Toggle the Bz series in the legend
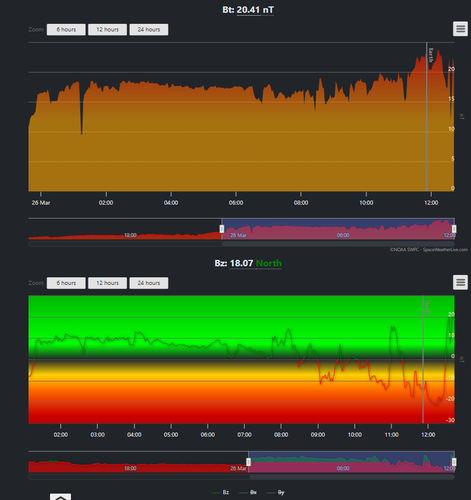The width and height of the screenshot is (471, 500). [x=221, y=492]
